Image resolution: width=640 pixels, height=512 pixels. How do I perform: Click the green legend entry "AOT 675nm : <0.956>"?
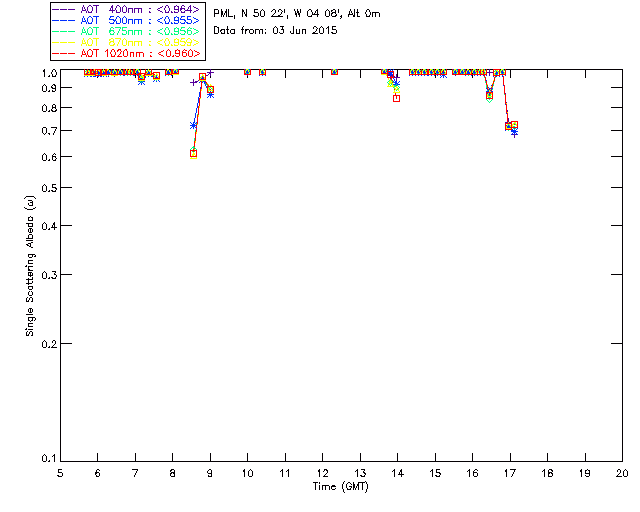click(127, 31)
